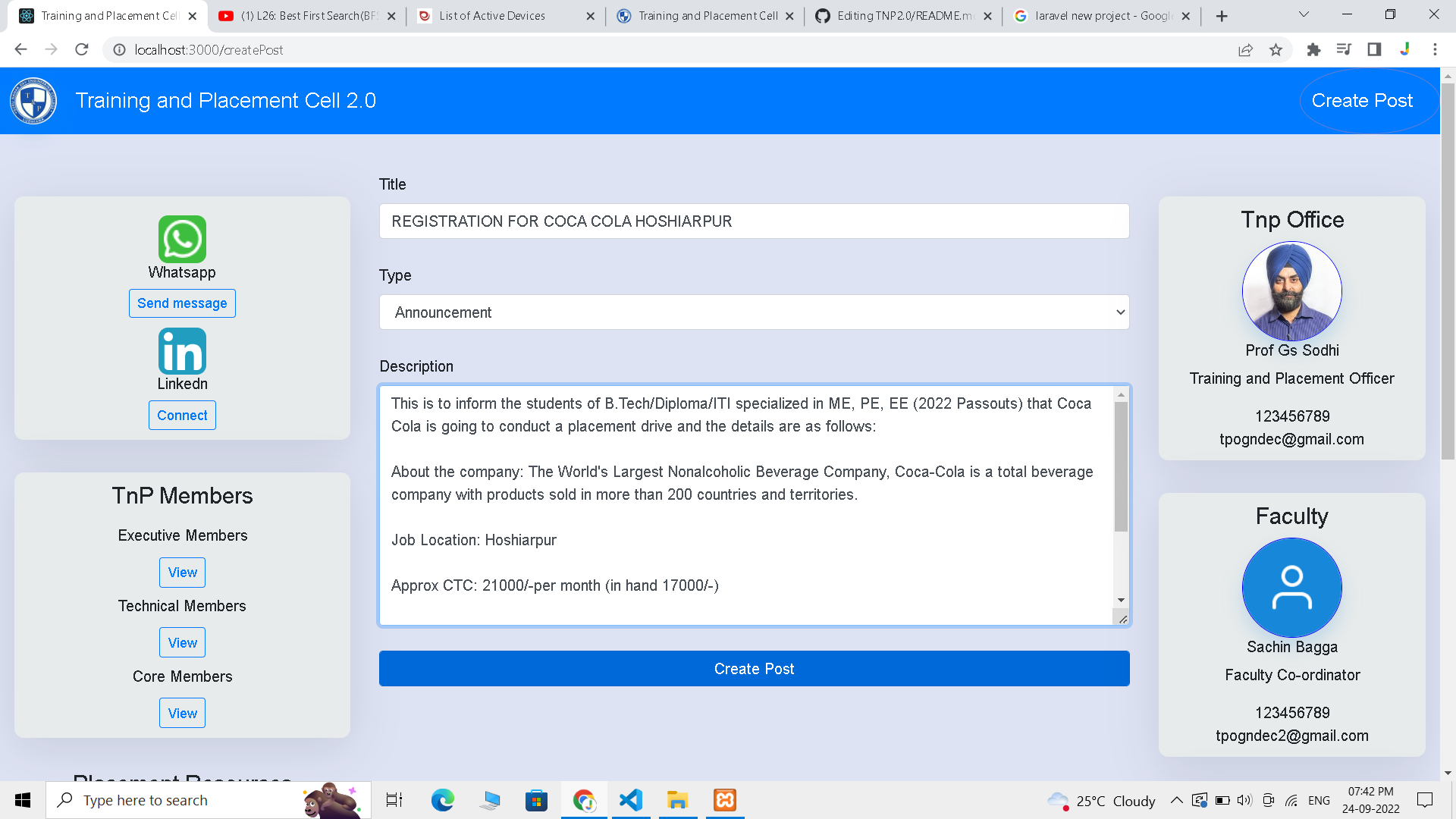Screen dimensions: 1456x819
Task: Open XAMPP from the taskbar
Action: click(724, 800)
